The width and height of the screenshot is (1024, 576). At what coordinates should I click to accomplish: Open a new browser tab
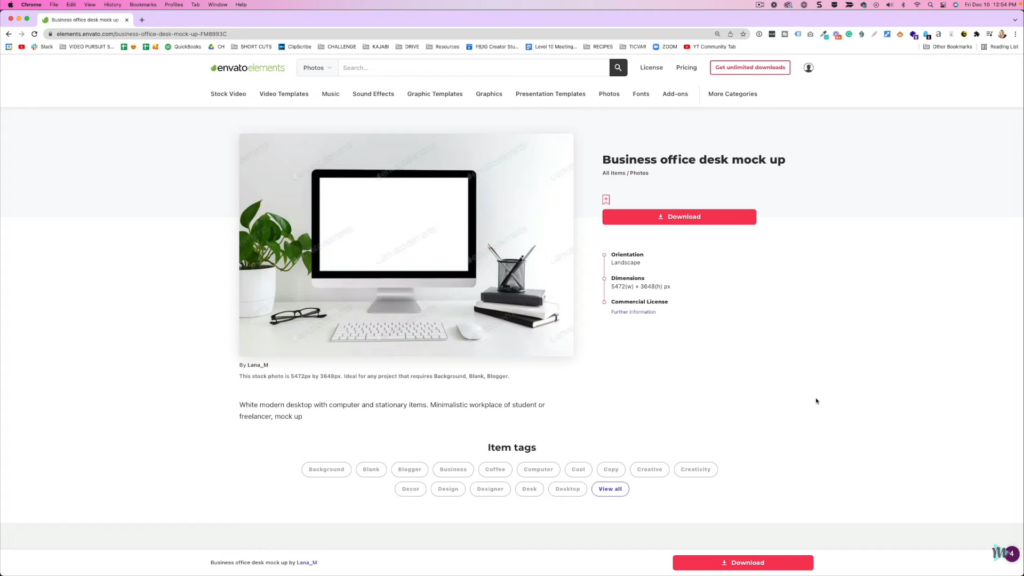point(142,20)
